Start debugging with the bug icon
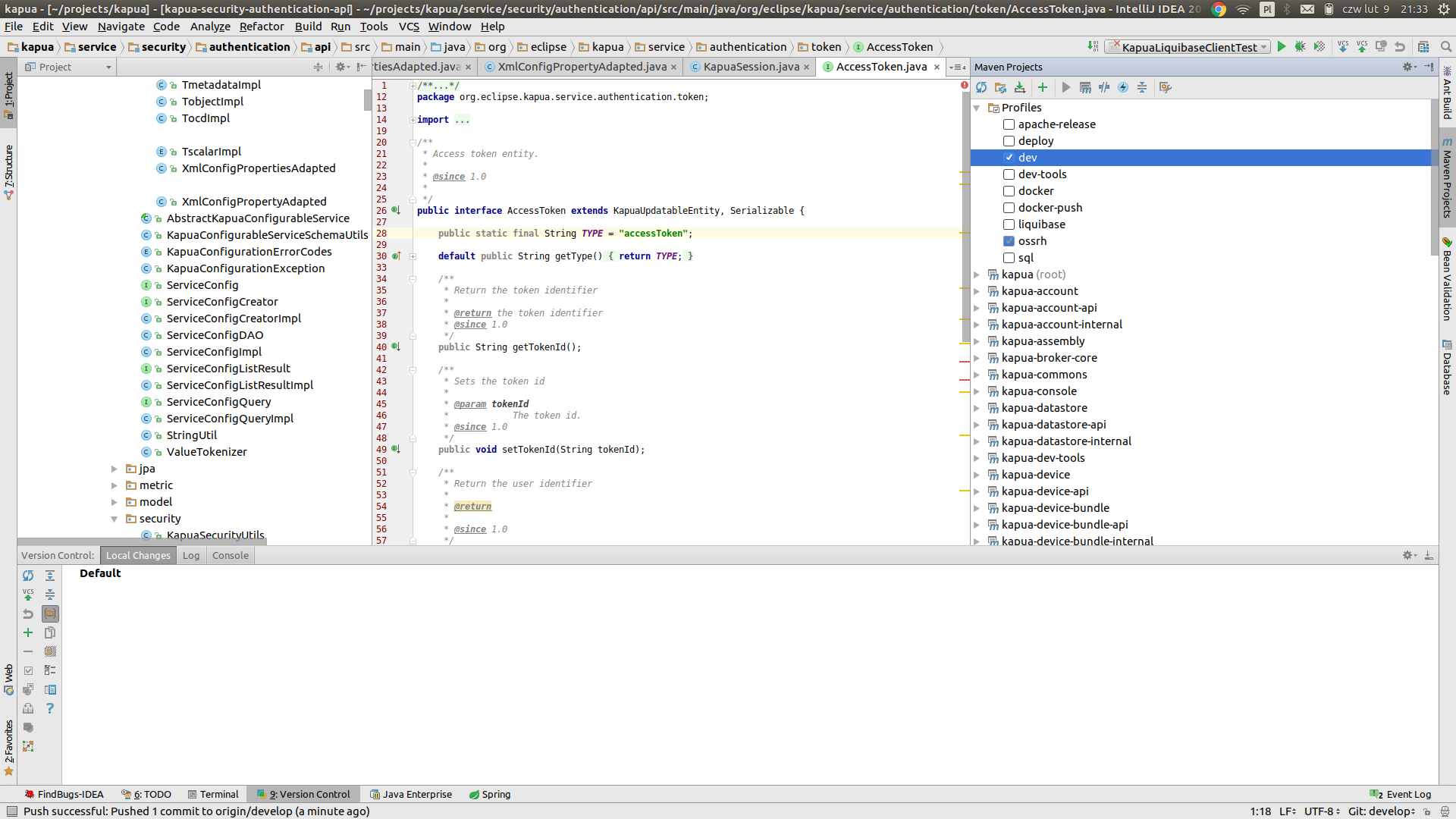This screenshot has height=819, width=1456. (1301, 46)
